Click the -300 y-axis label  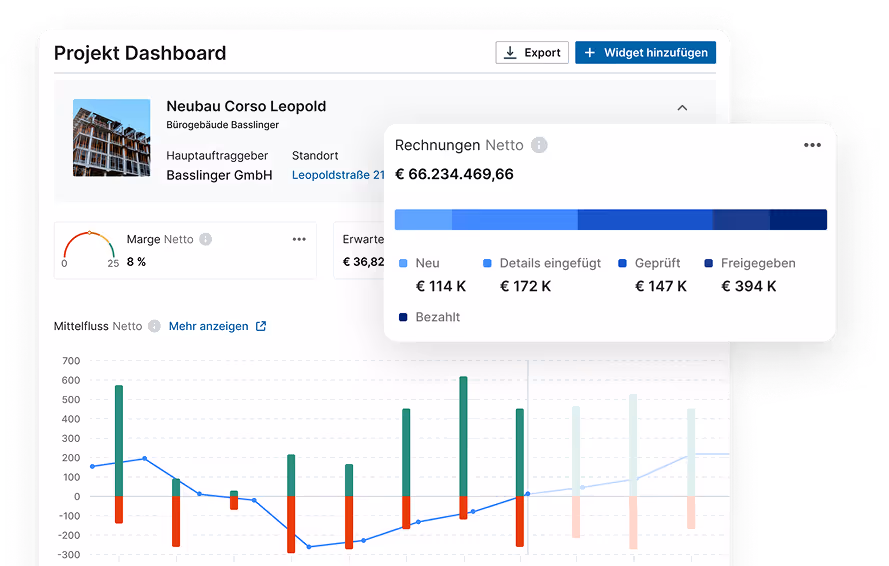click(x=71, y=555)
